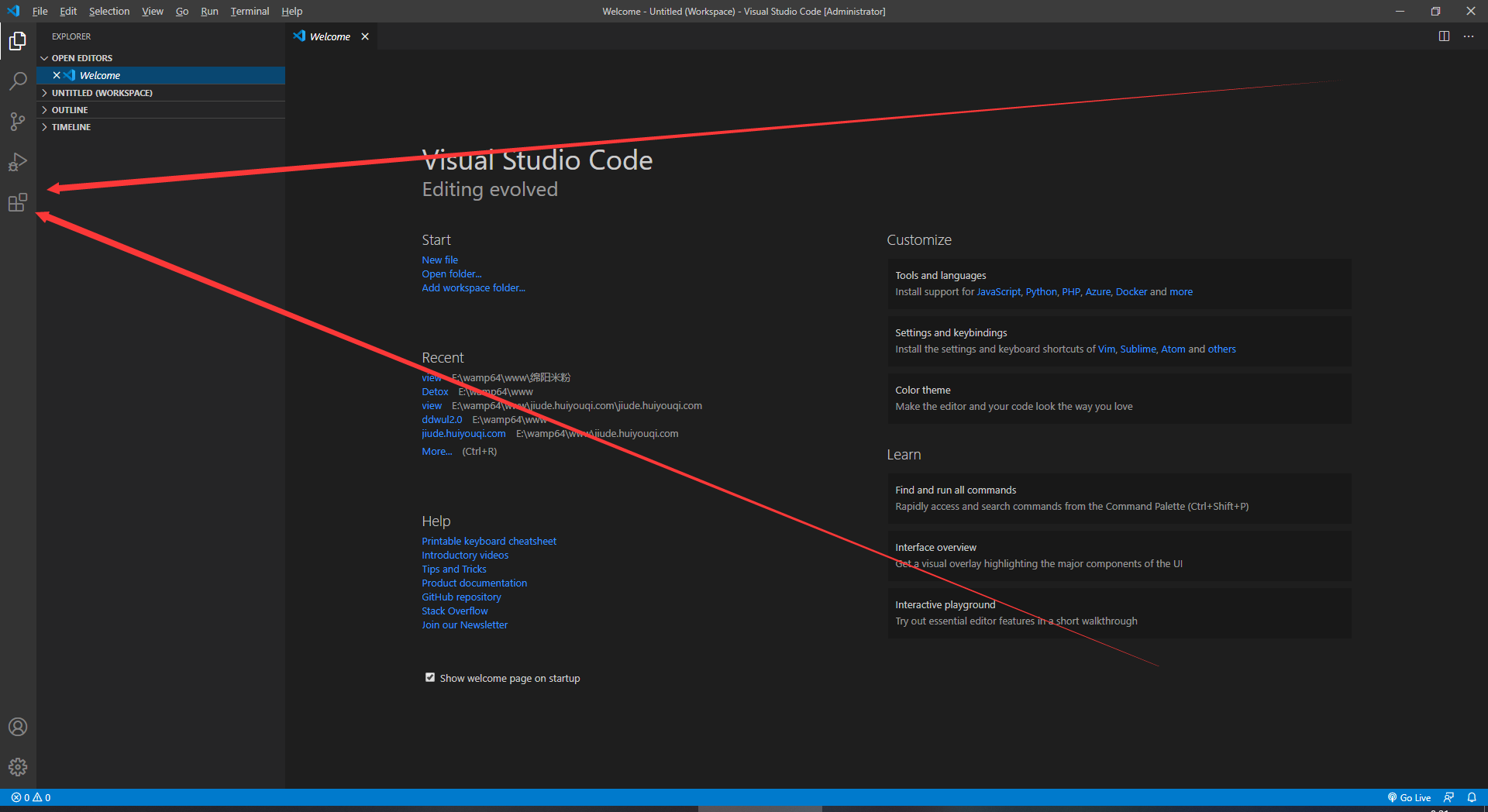This screenshot has height=812, width=1488.
Task: Install Sublime keybindings link
Action: [1138, 349]
